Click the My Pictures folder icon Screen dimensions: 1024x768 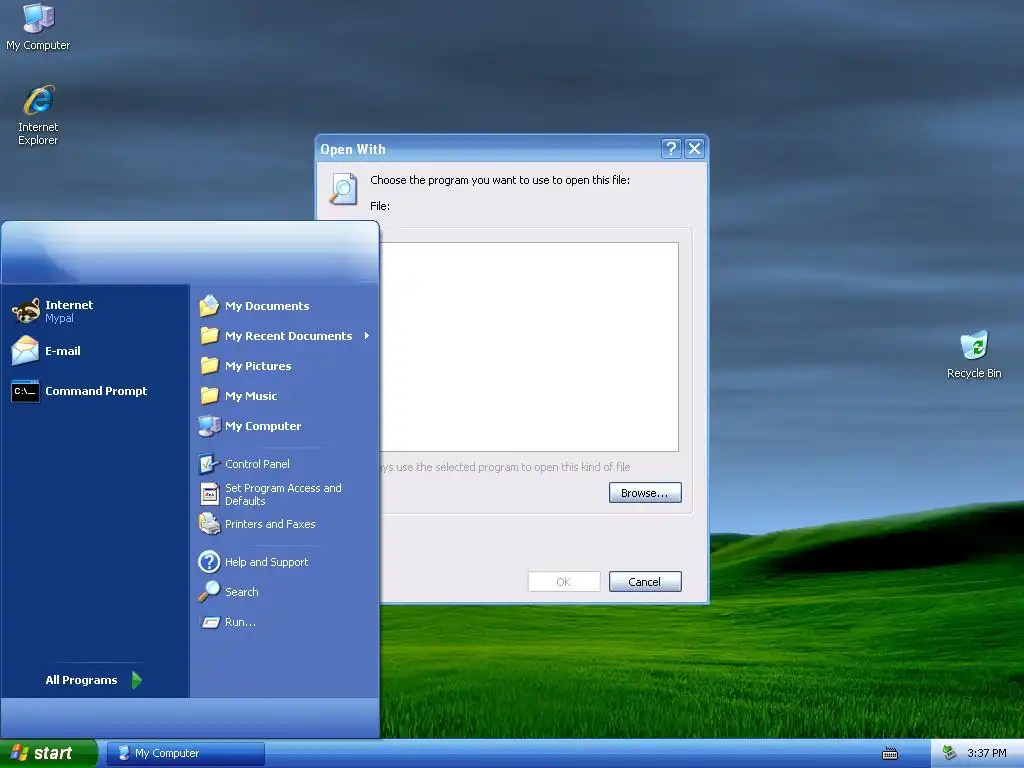[209, 366]
